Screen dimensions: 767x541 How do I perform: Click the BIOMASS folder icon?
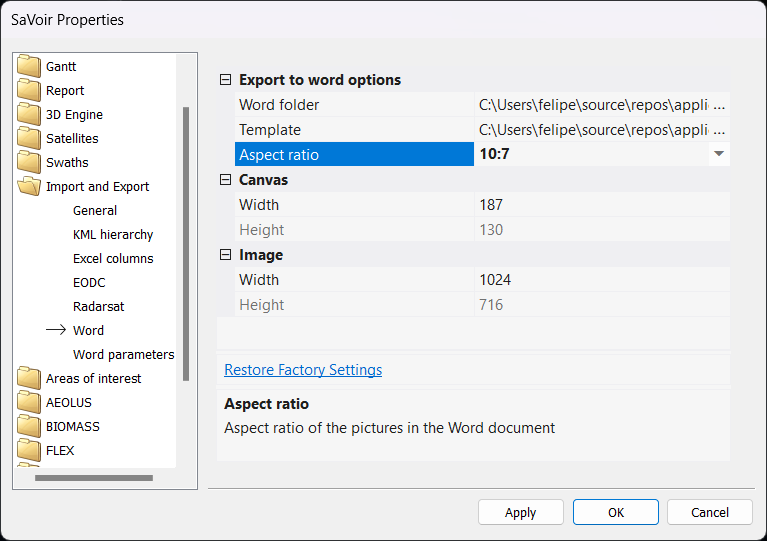tap(29, 427)
